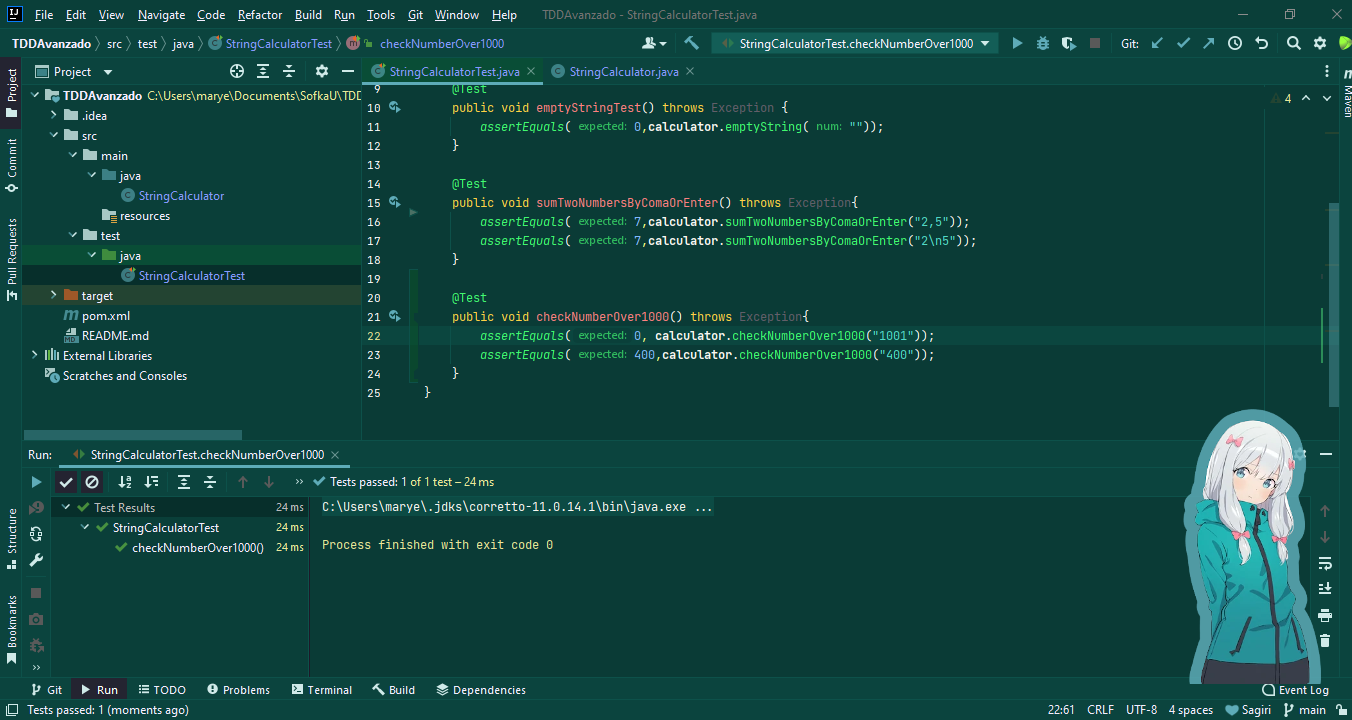
Task: Expand the target folder in the Project tree
Action: [x=53, y=295]
